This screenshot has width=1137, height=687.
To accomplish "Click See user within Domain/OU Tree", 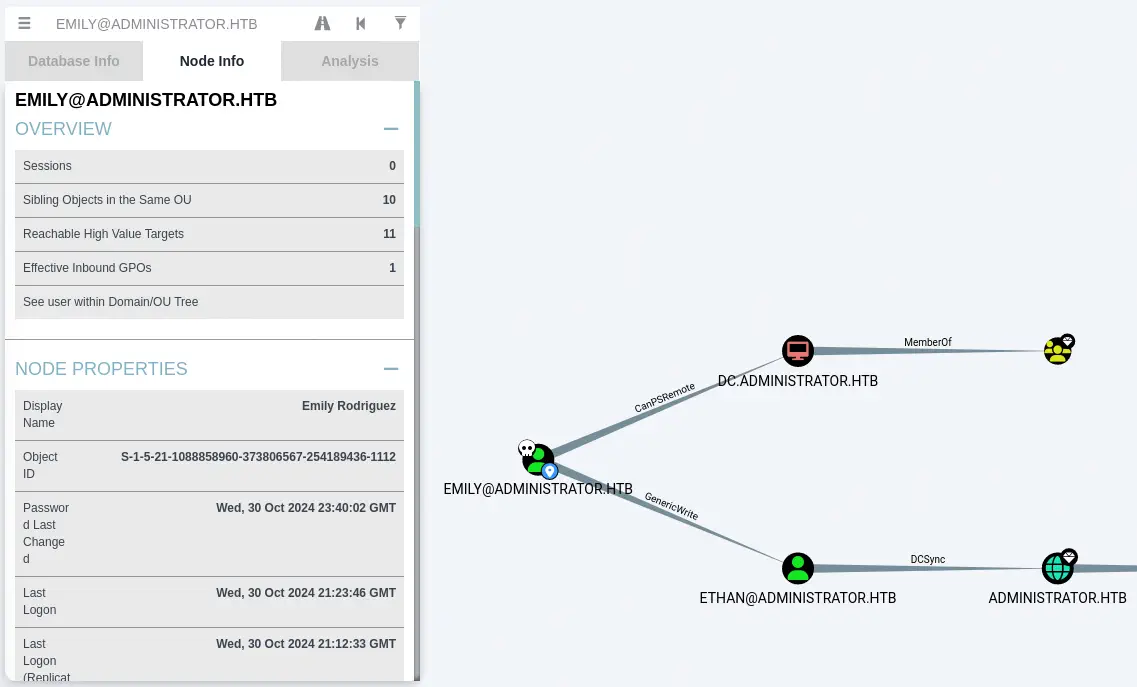I will point(209,302).
